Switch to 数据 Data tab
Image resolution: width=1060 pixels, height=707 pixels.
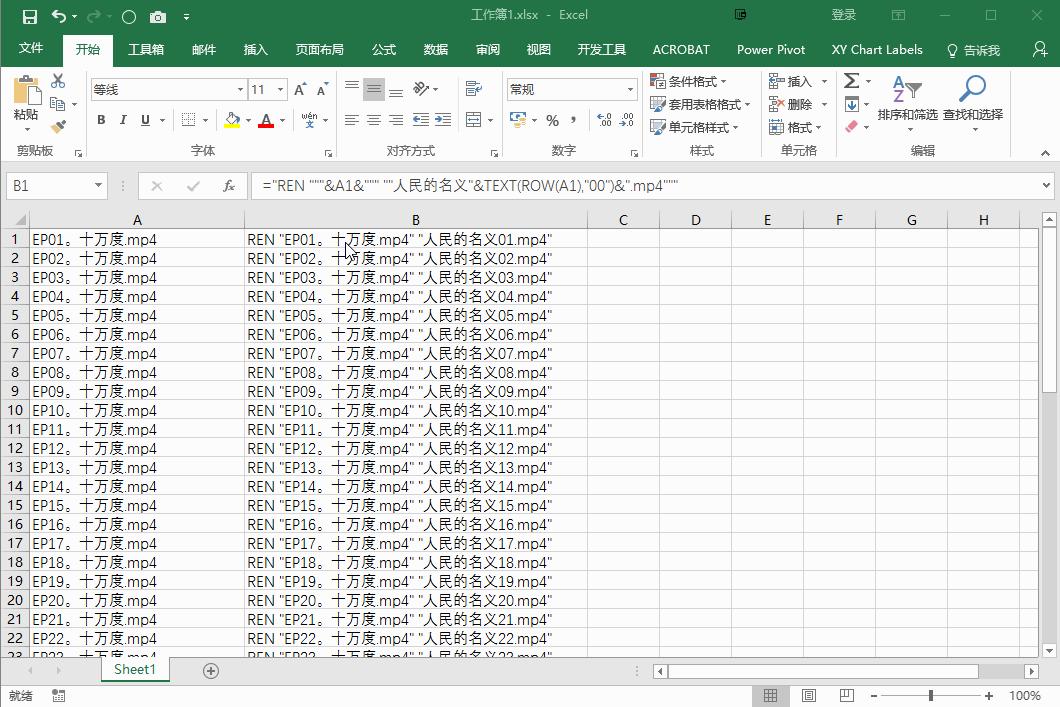[435, 49]
